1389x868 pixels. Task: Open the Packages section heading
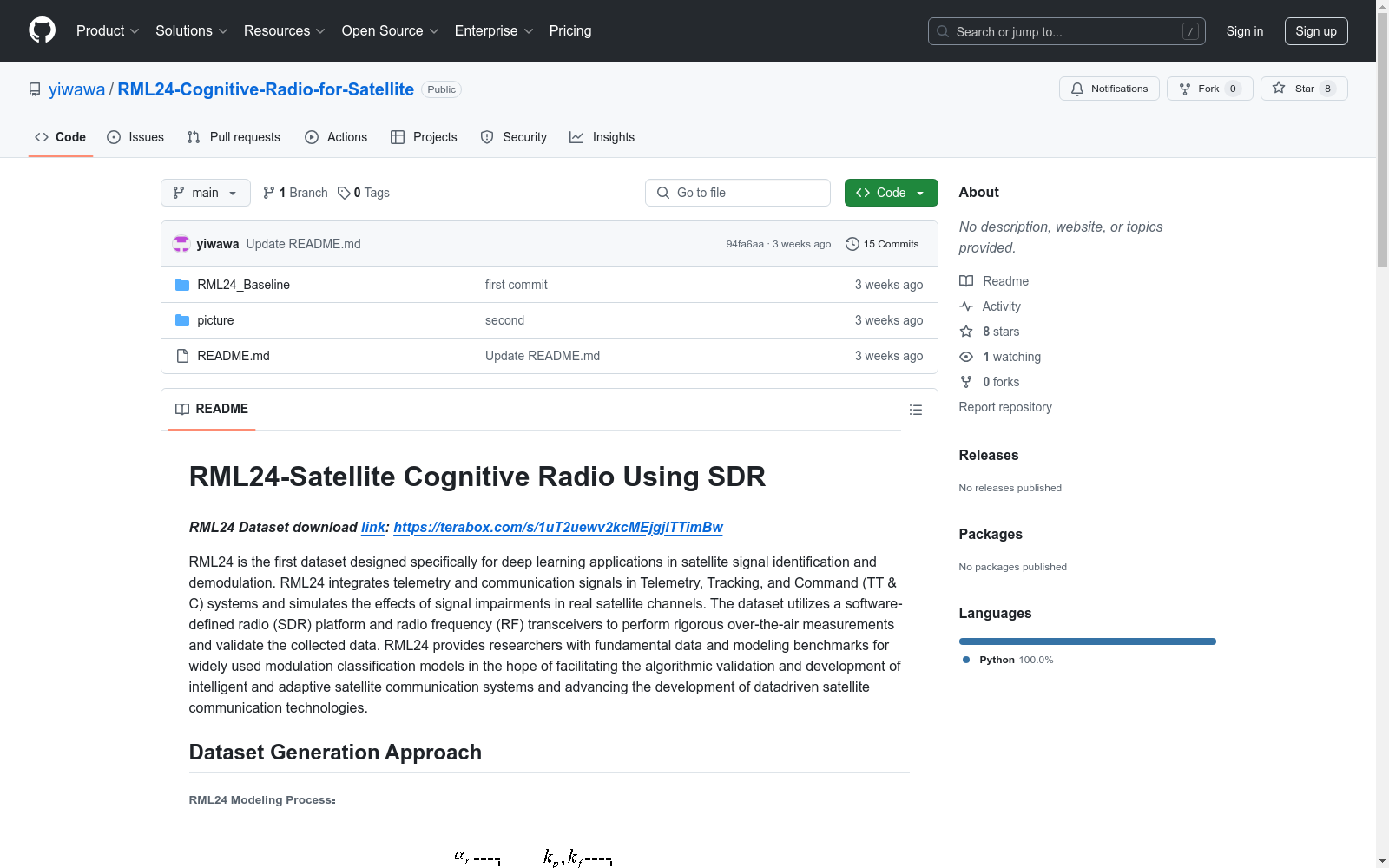tap(991, 534)
